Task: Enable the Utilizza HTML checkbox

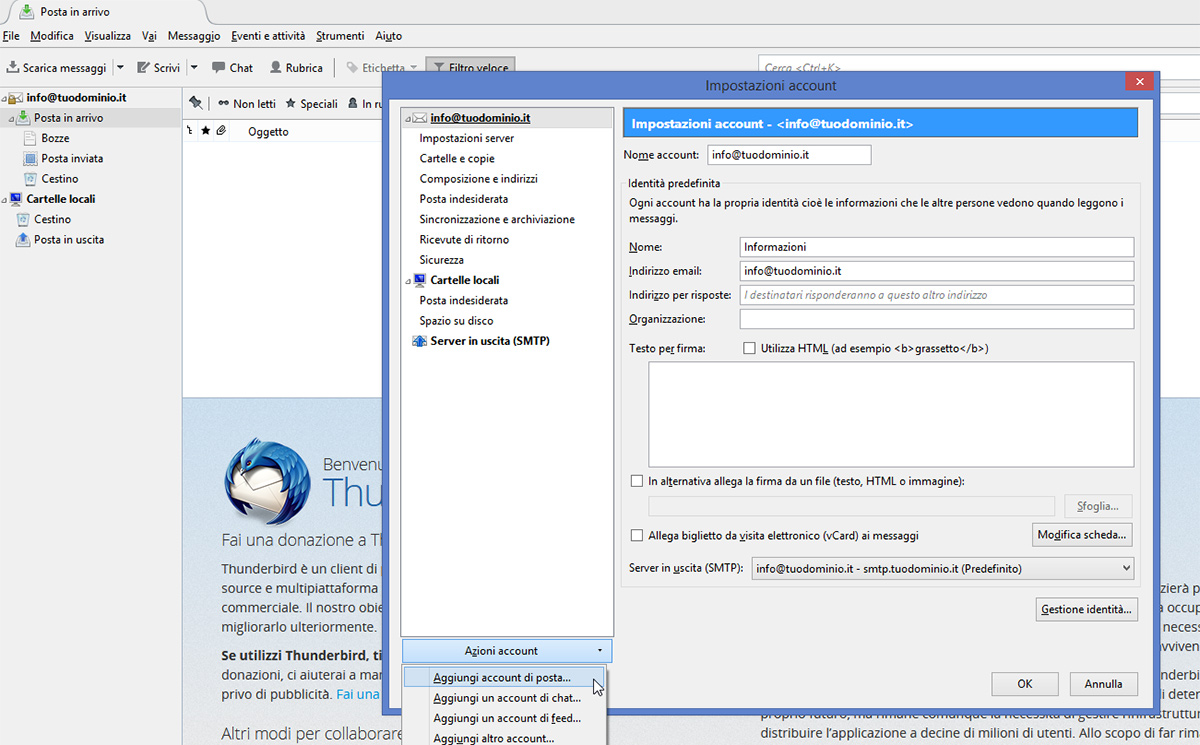Action: [749, 348]
